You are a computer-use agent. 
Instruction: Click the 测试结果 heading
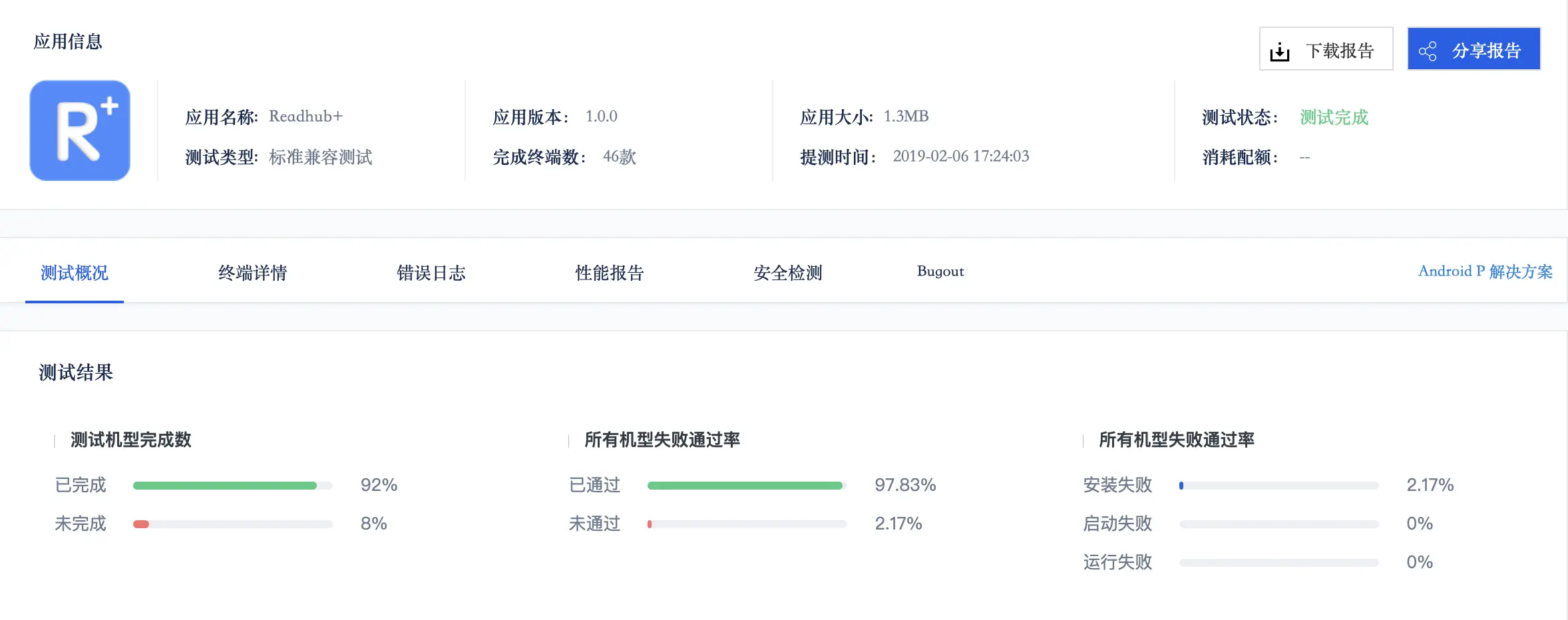[76, 373]
